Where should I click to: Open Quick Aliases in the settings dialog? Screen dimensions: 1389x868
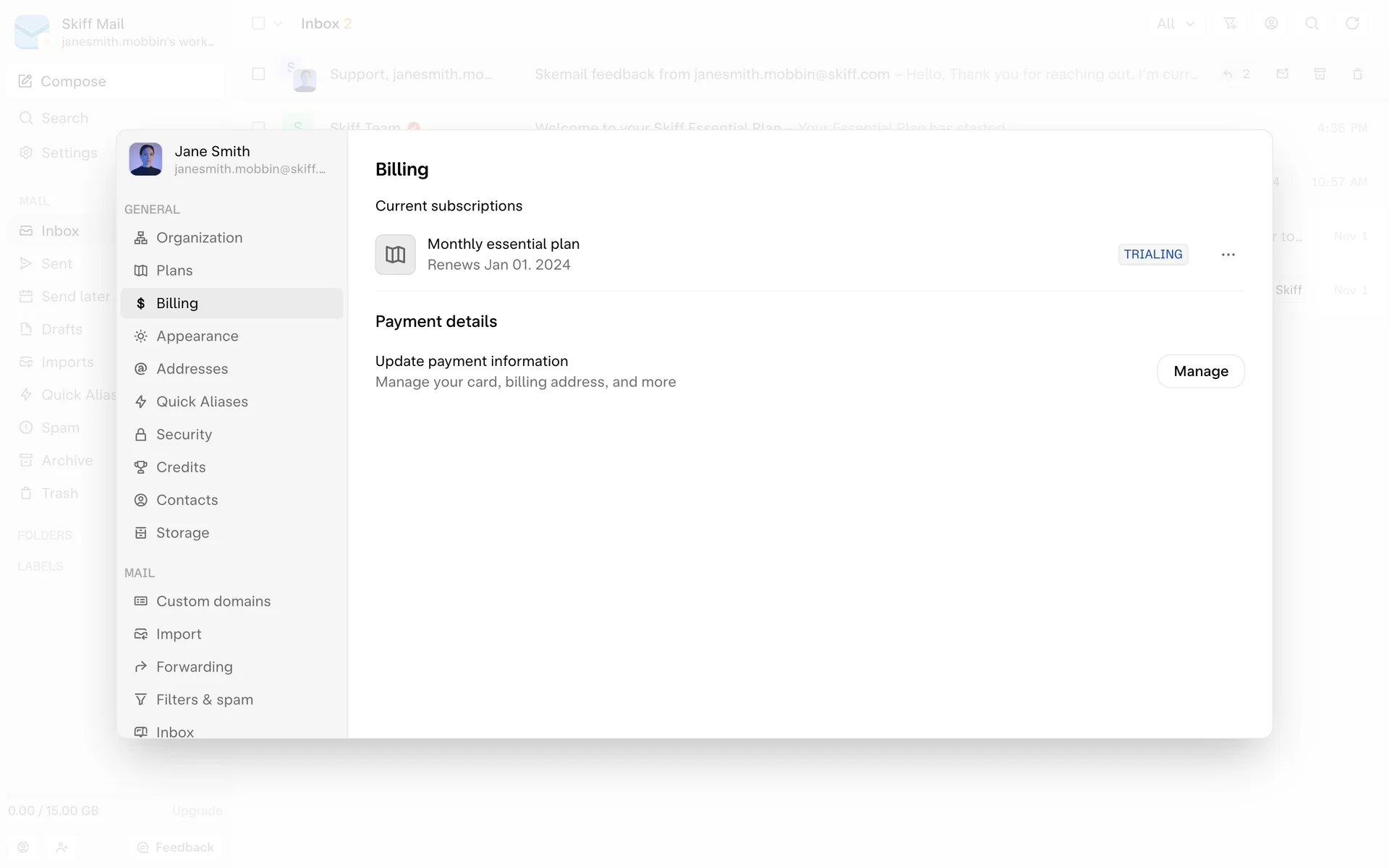click(x=202, y=401)
